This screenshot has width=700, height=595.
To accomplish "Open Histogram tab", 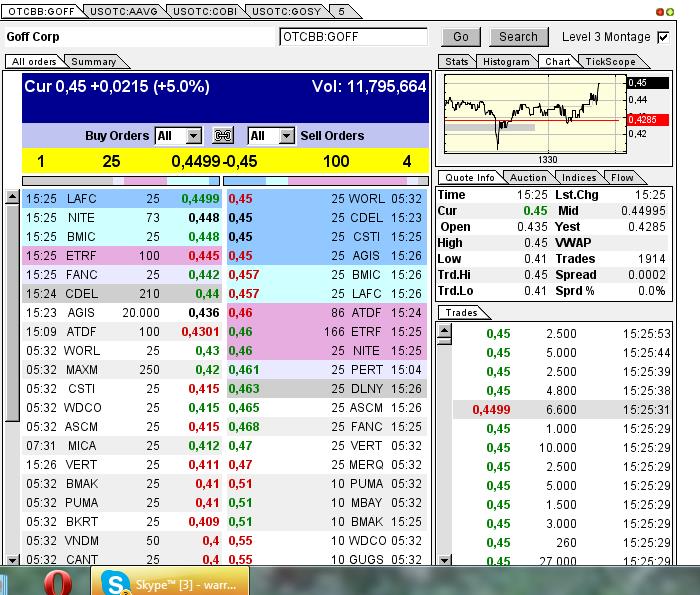I will point(506,62).
